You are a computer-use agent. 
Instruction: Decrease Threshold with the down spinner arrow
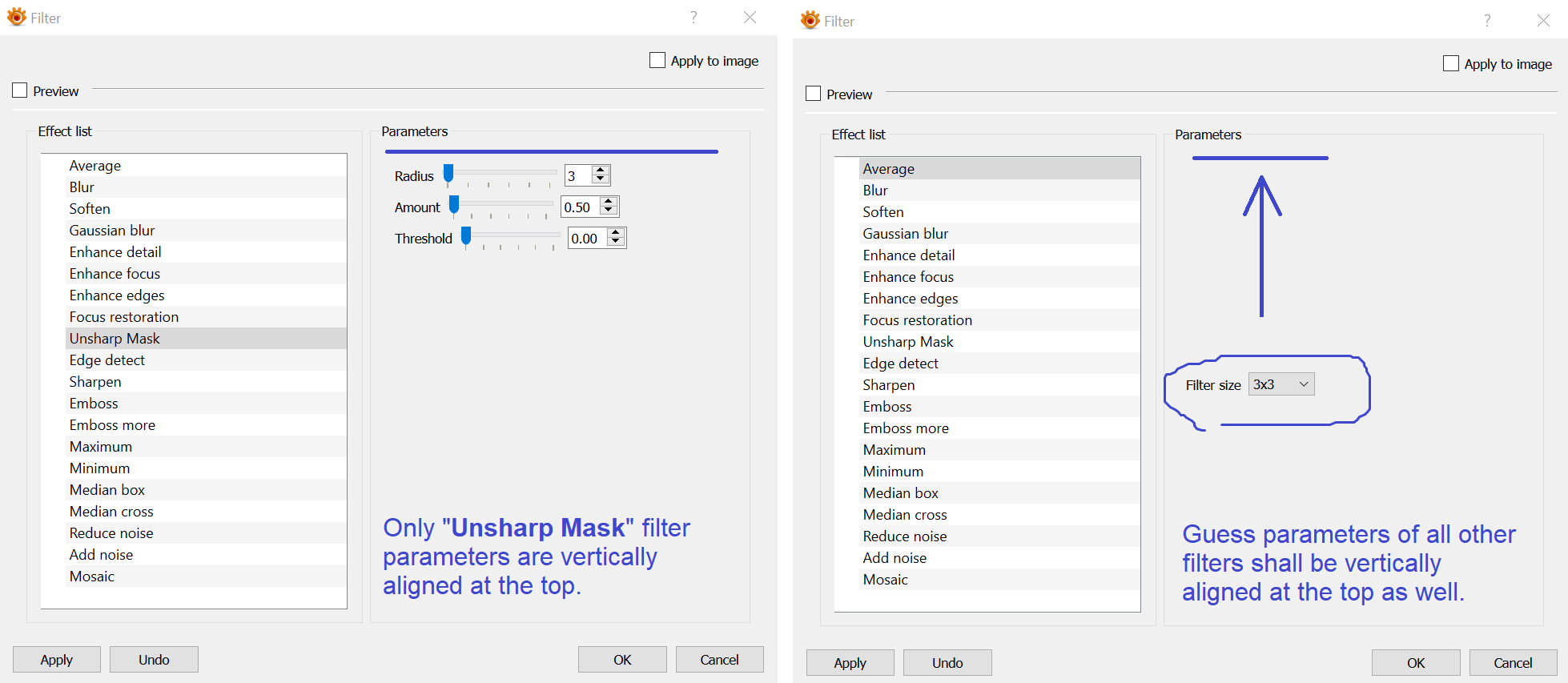point(616,242)
